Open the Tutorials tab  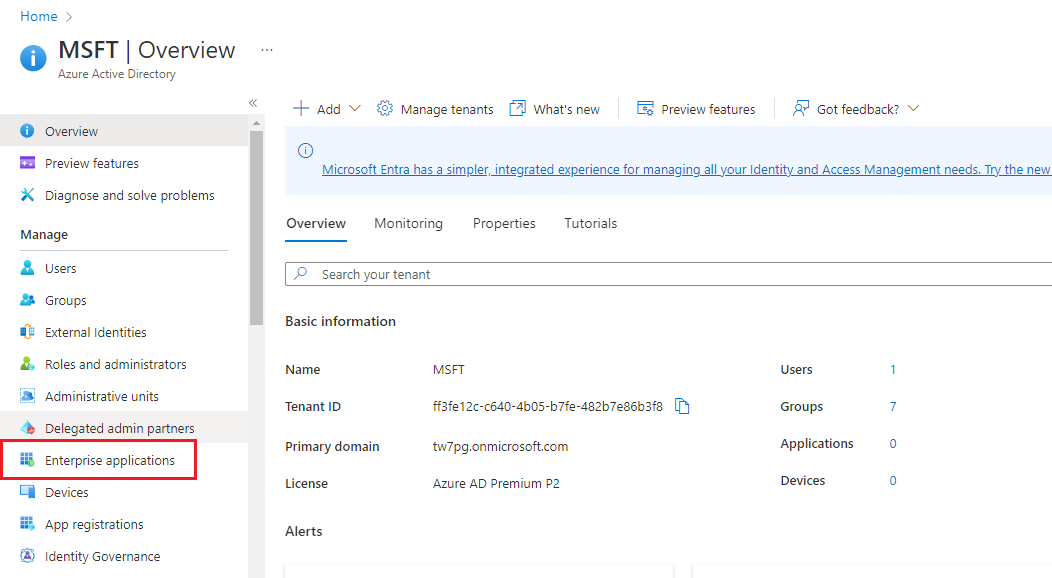(x=590, y=223)
